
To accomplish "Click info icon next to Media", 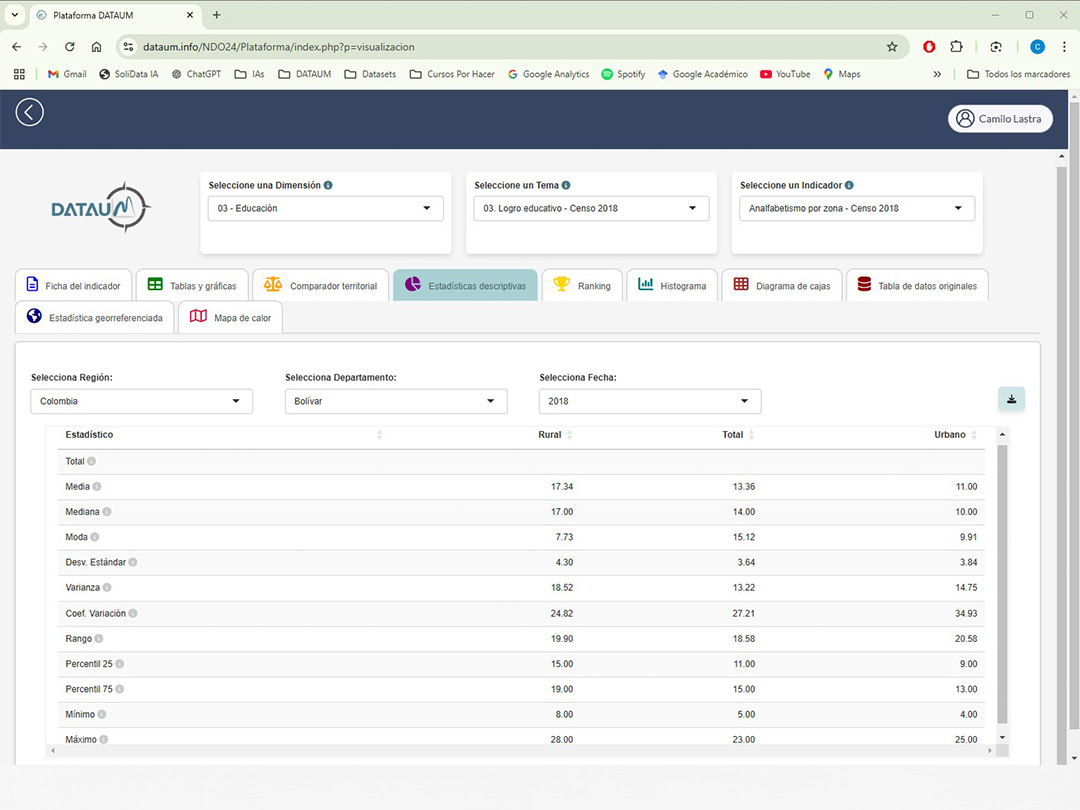I will tap(97, 487).
